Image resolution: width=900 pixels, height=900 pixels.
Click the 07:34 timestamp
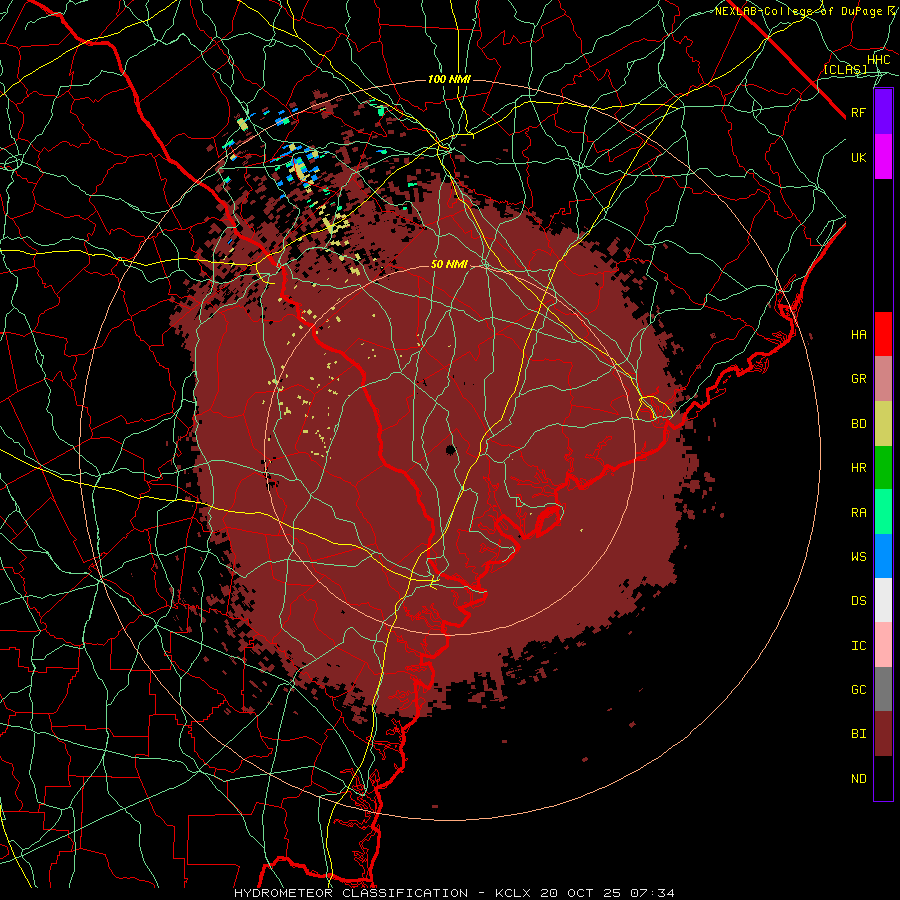click(x=652, y=893)
